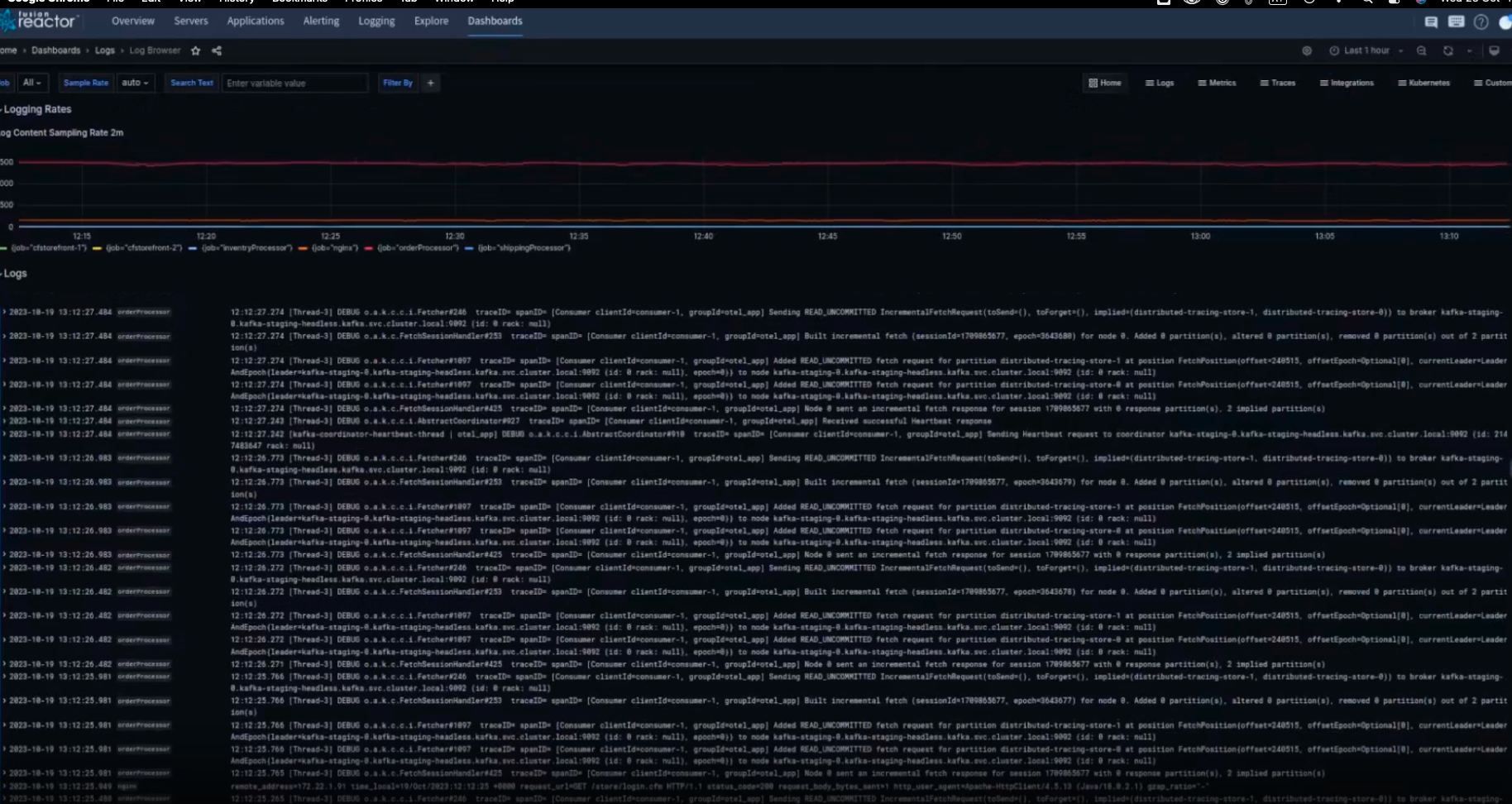Click the clock icon in time picker
Screen dimensions: 1512x804
coord(1334,50)
